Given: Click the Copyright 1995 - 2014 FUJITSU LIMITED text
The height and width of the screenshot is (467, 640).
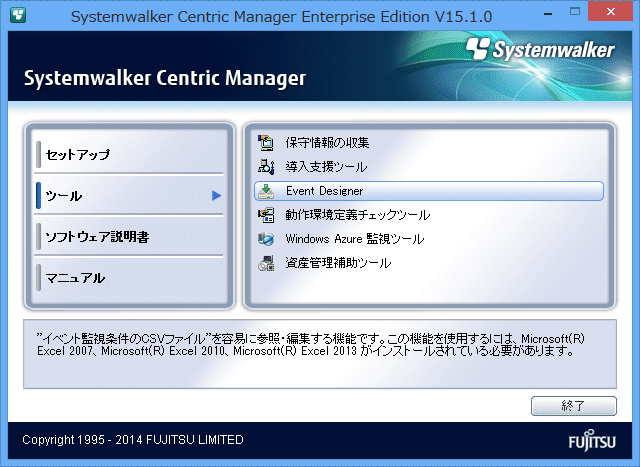Looking at the screenshot, I should [133, 440].
